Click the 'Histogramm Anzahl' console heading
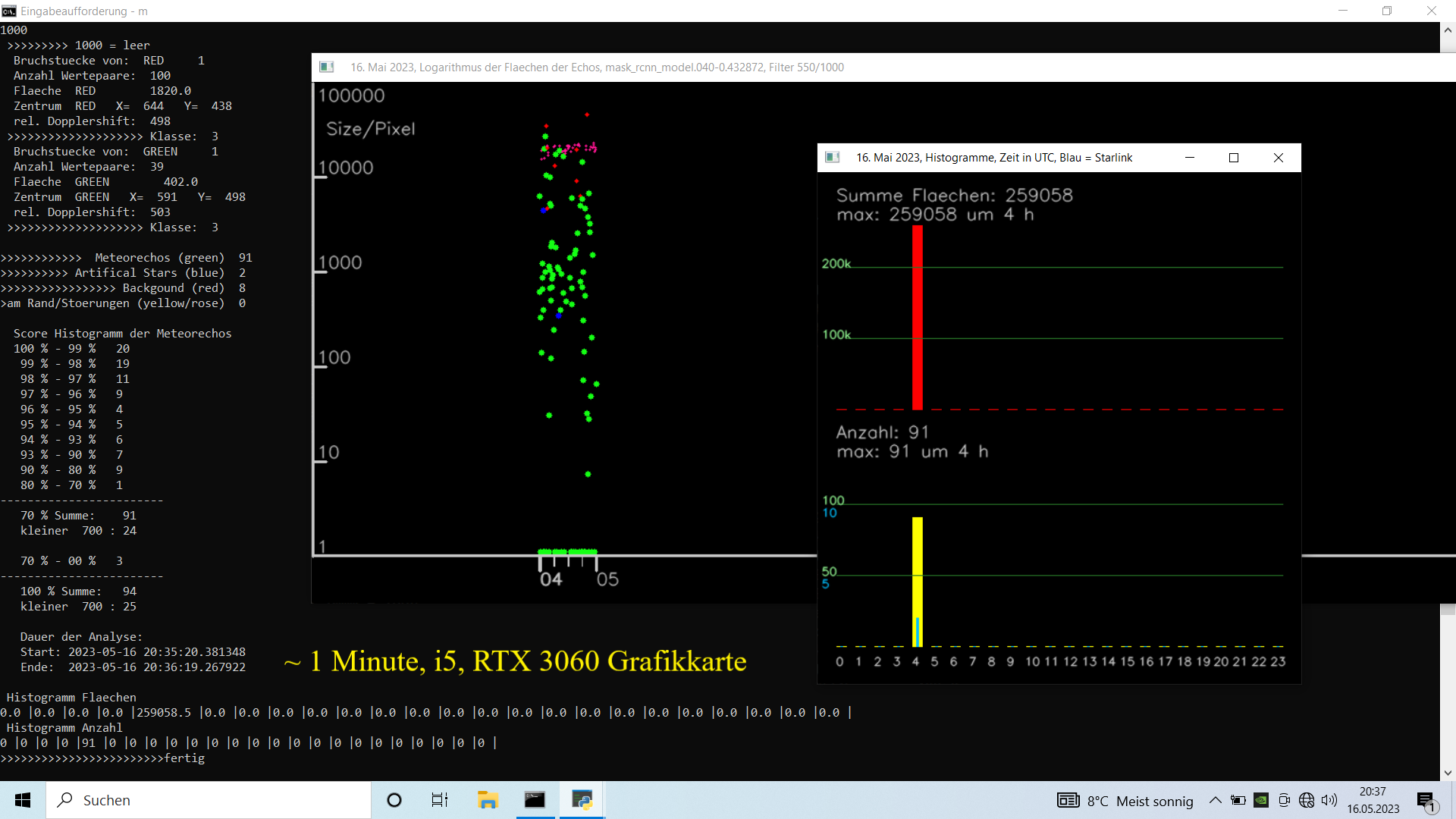Viewport: 1456px width, 819px height. [x=64, y=728]
